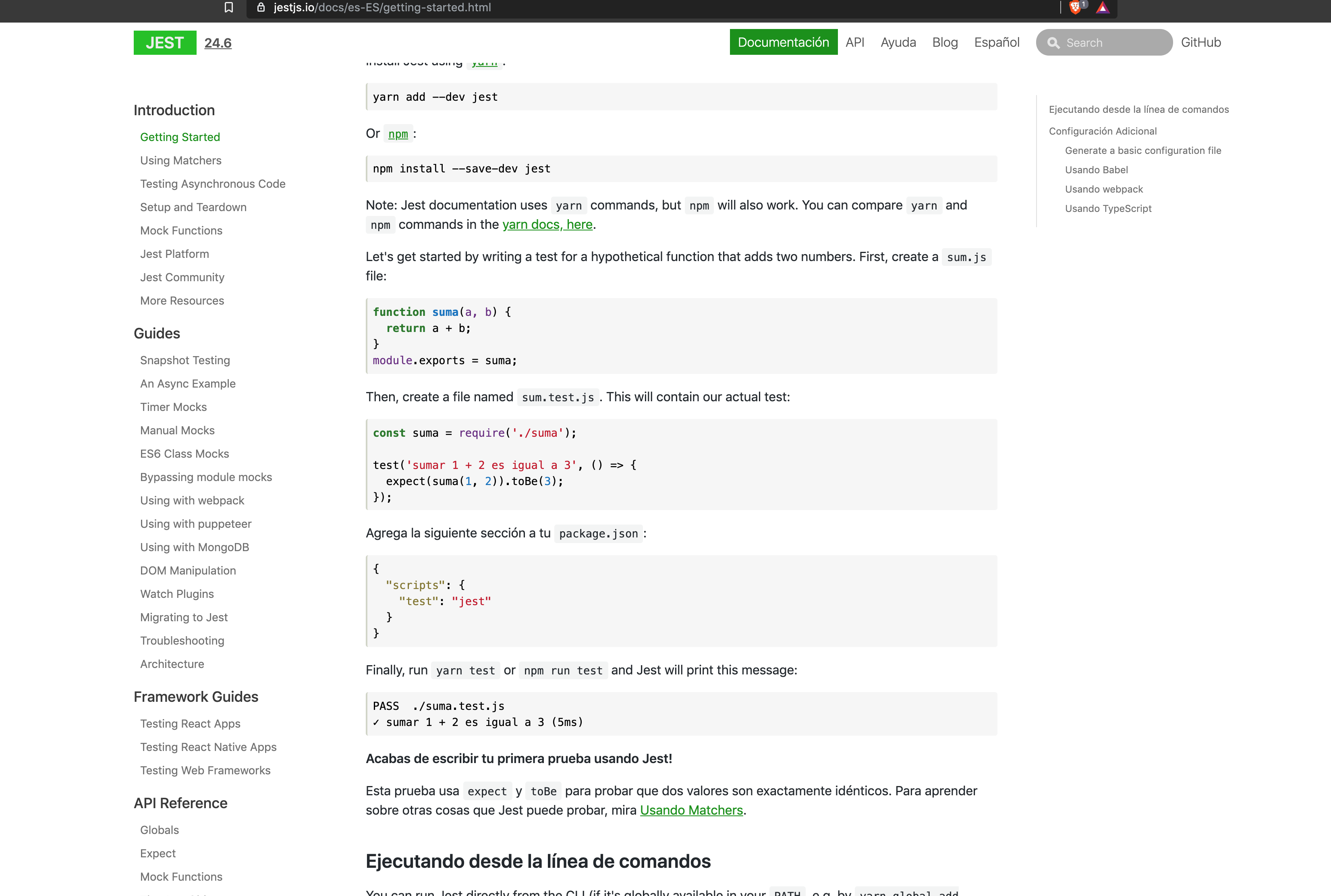
Task: Open the Documentación menu item
Action: tap(783, 42)
